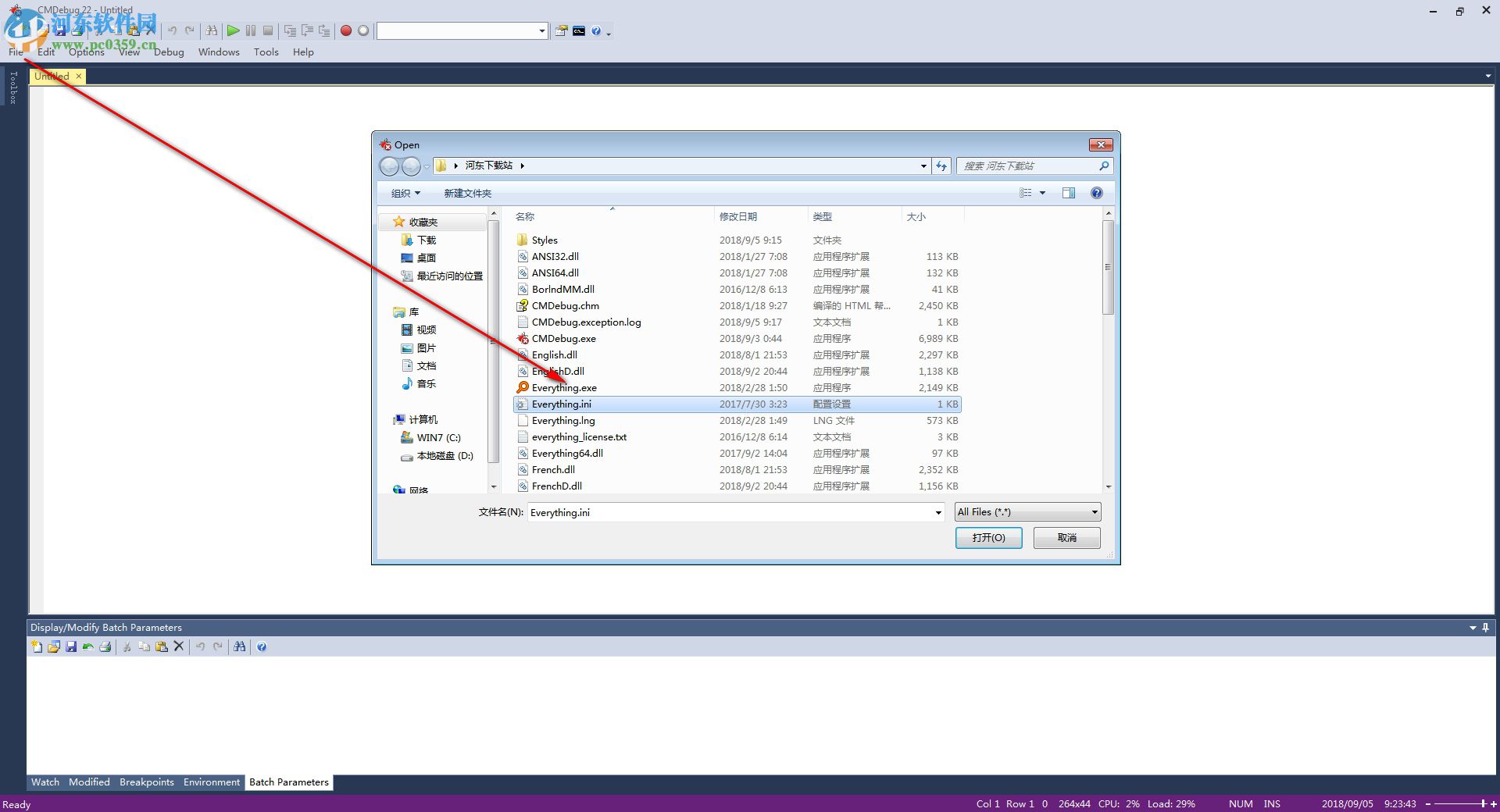Expand the view options arrow in the dialog
The width and height of the screenshot is (1500, 812).
[1042, 193]
